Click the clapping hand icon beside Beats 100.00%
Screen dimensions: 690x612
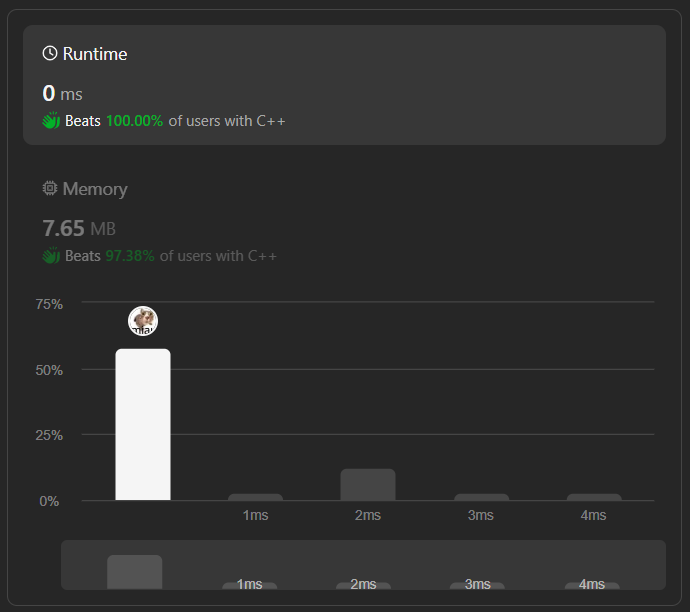click(x=51, y=121)
